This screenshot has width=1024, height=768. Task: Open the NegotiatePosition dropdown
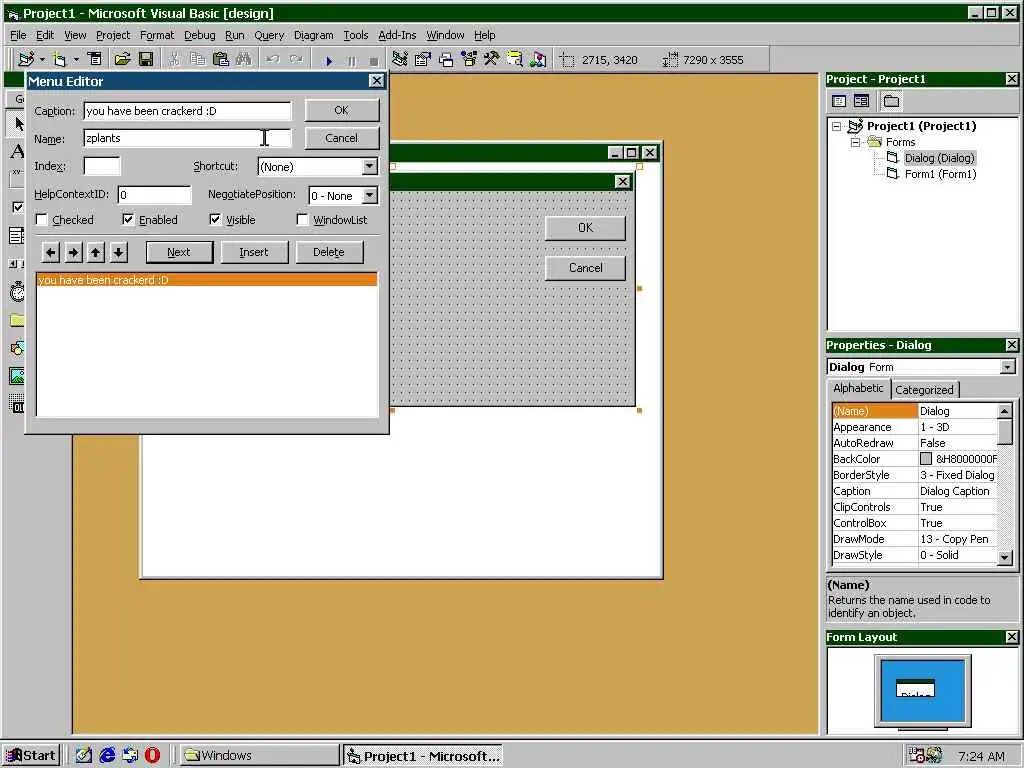coord(370,195)
